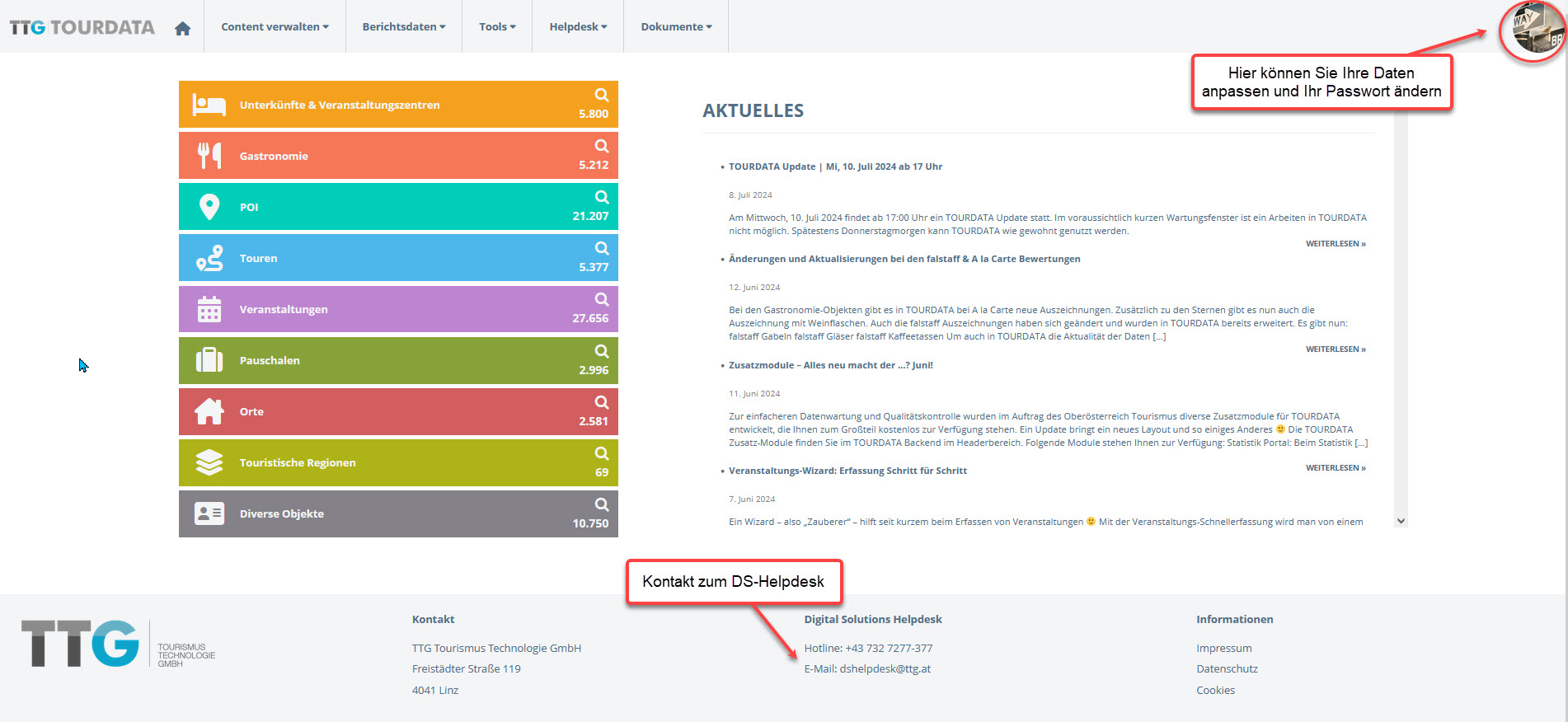
Task: Open the POI category label
Action: click(x=249, y=207)
